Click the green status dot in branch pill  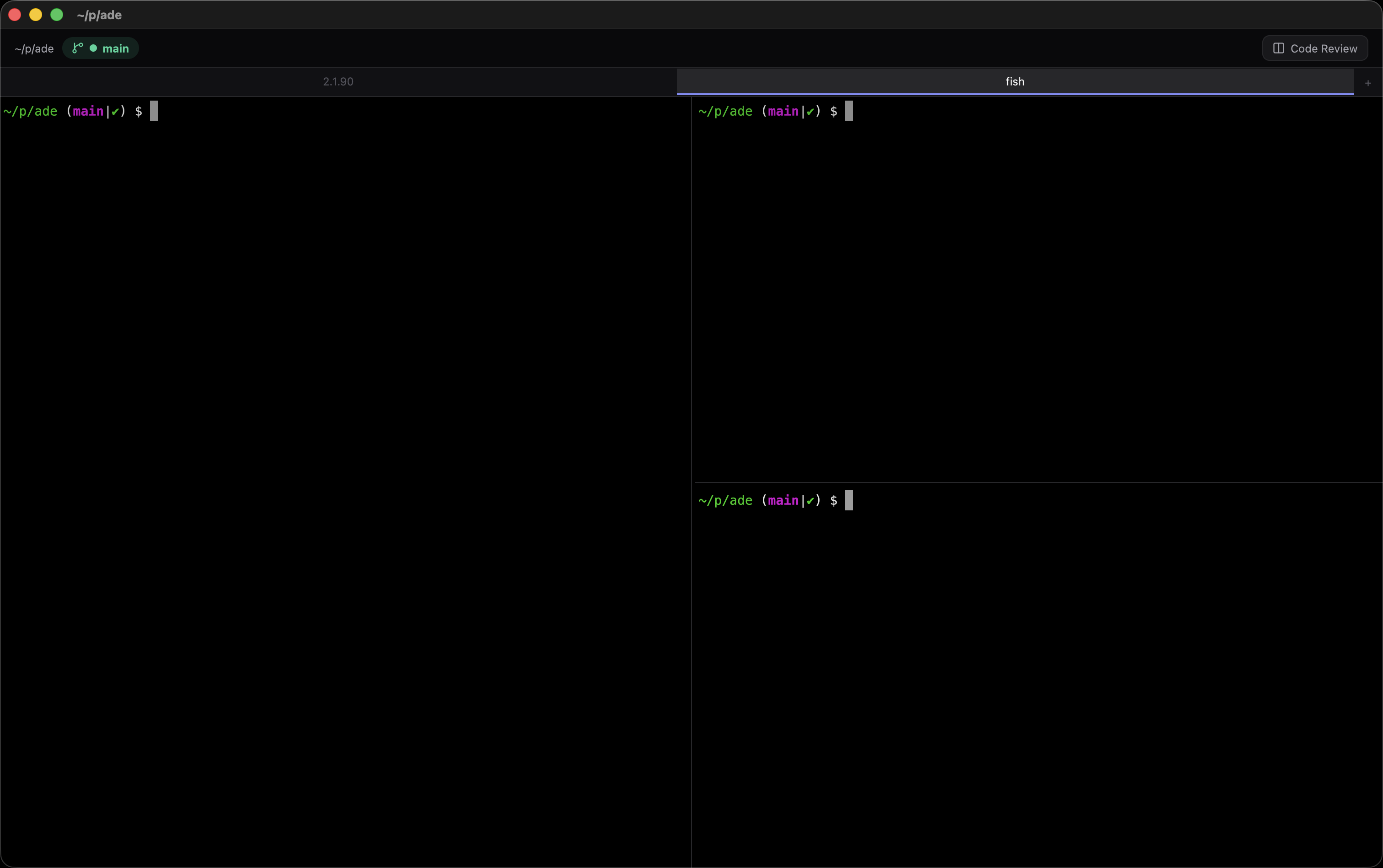click(x=93, y=48)
